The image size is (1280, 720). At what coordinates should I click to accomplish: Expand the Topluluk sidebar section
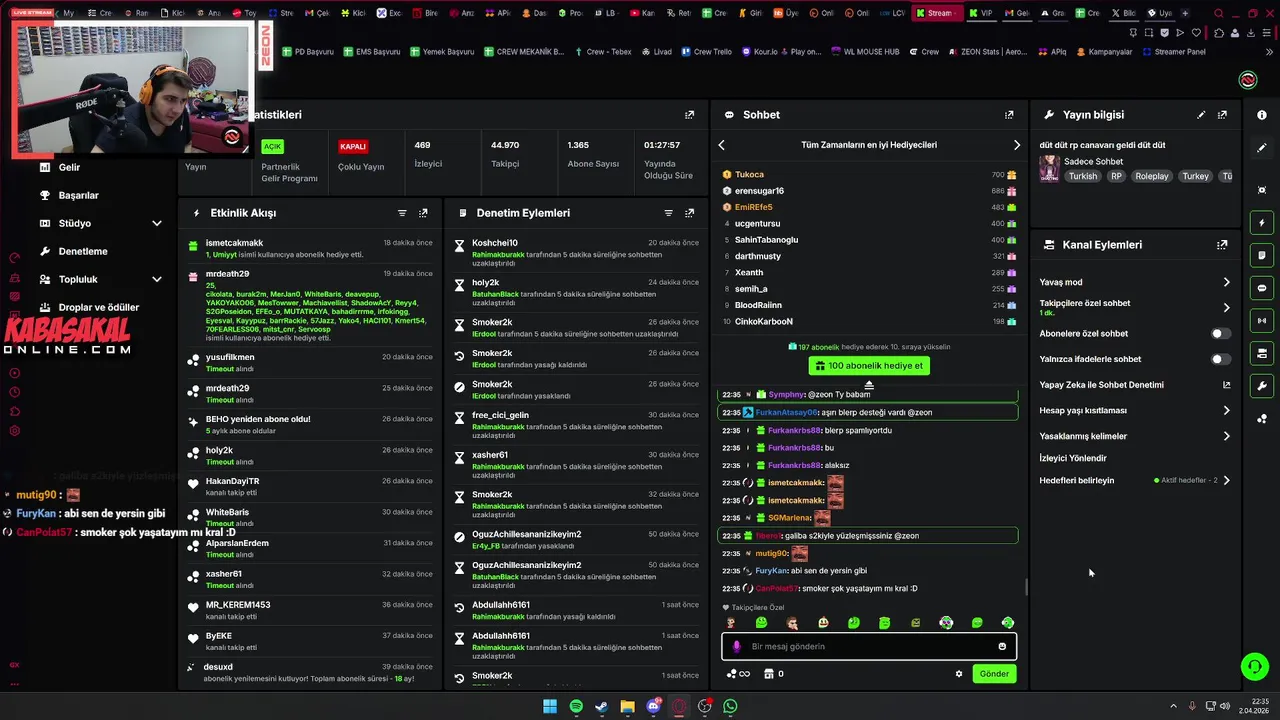pyautogui.click(x=157, y=279)
